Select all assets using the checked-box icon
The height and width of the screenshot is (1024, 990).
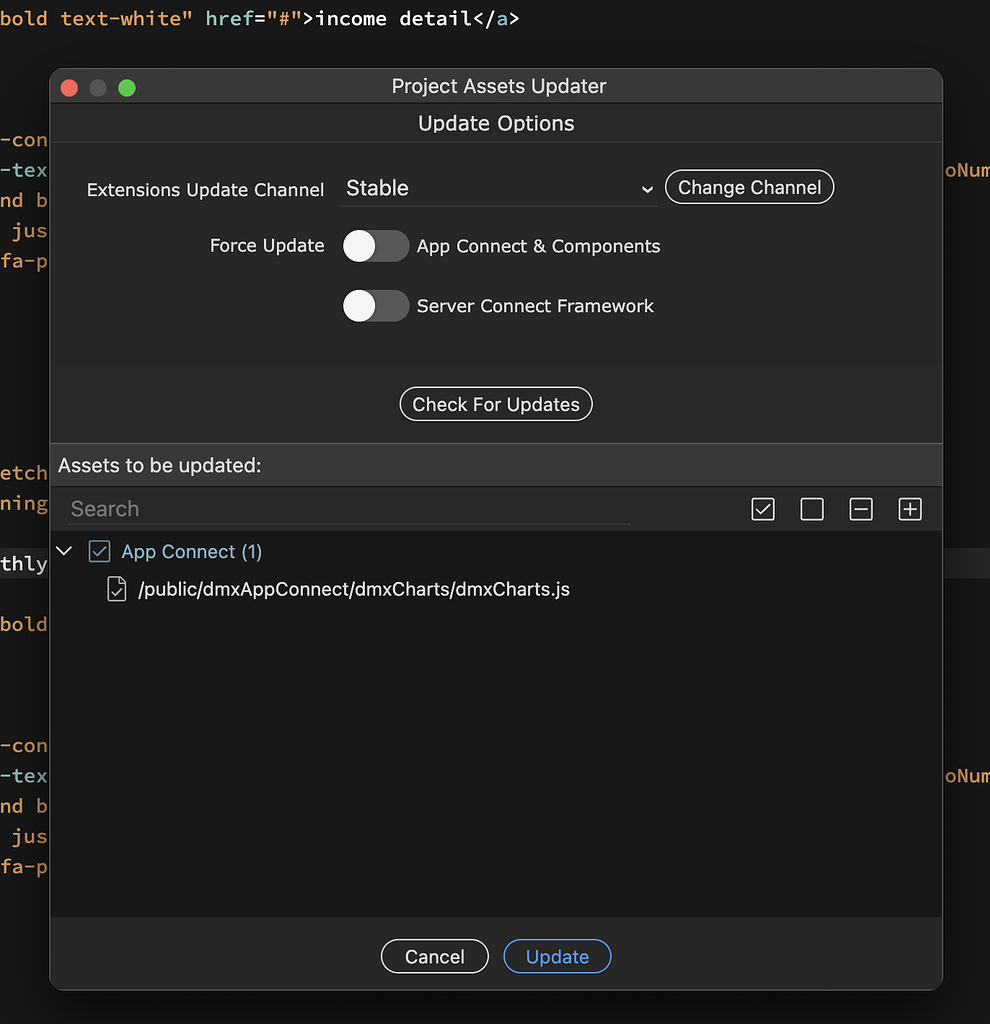pos(762,509)
